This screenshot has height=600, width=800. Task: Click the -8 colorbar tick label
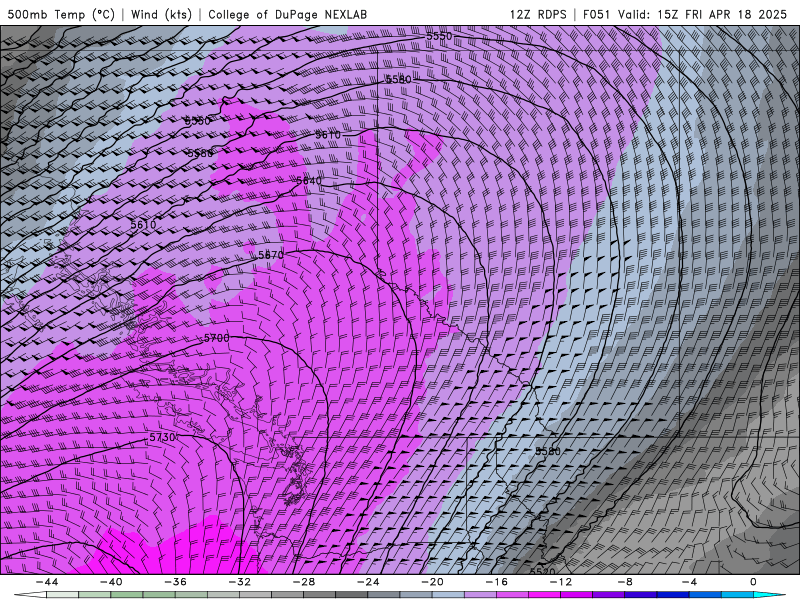pos(624,582)
